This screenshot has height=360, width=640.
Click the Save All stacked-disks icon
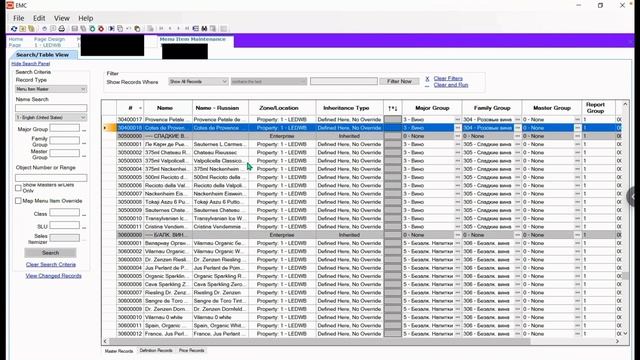pyautogui.click(x=83, y=29)
